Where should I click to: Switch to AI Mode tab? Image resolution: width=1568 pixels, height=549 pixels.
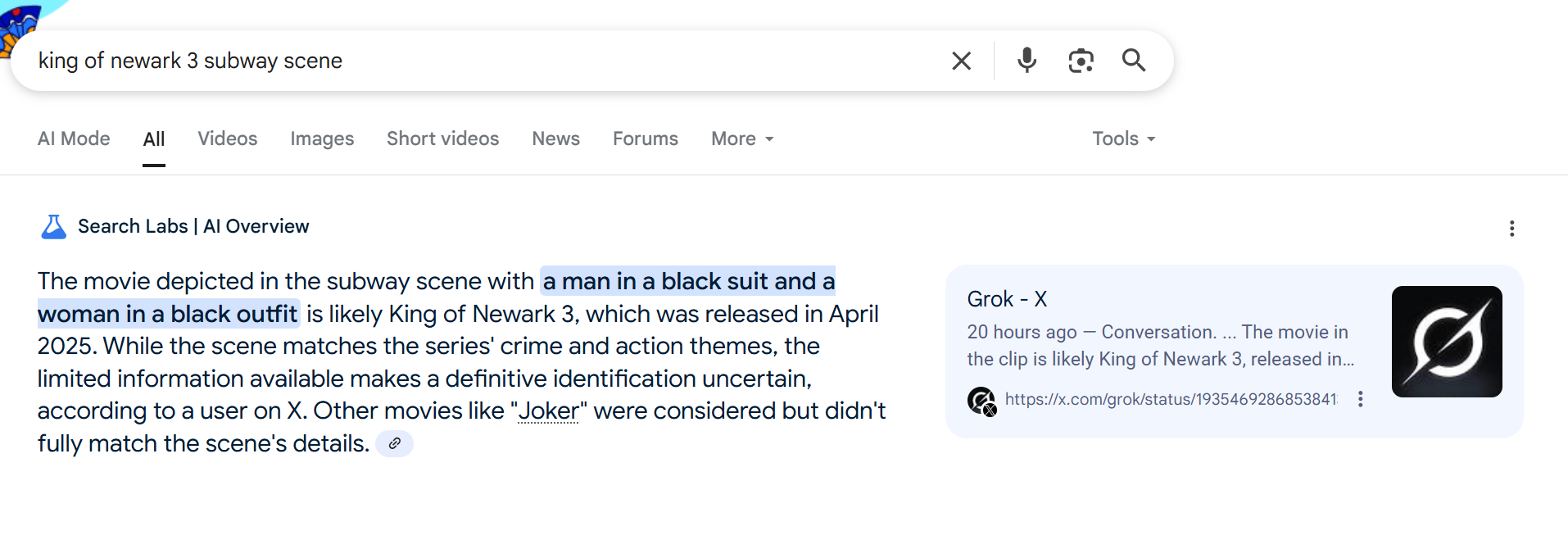(x=74, y=138)
